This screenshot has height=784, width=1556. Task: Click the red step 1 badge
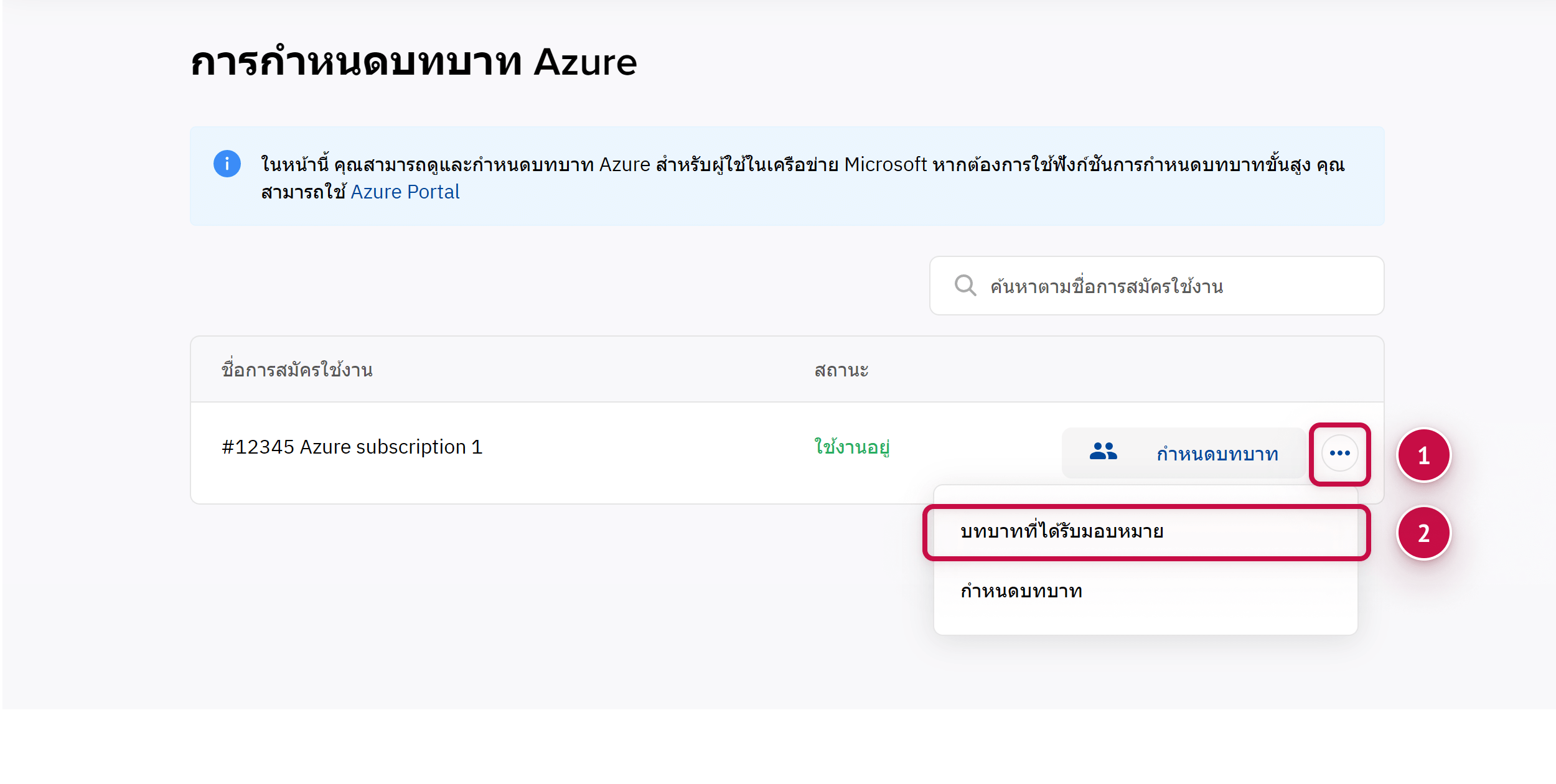[x=1423, y=455]
